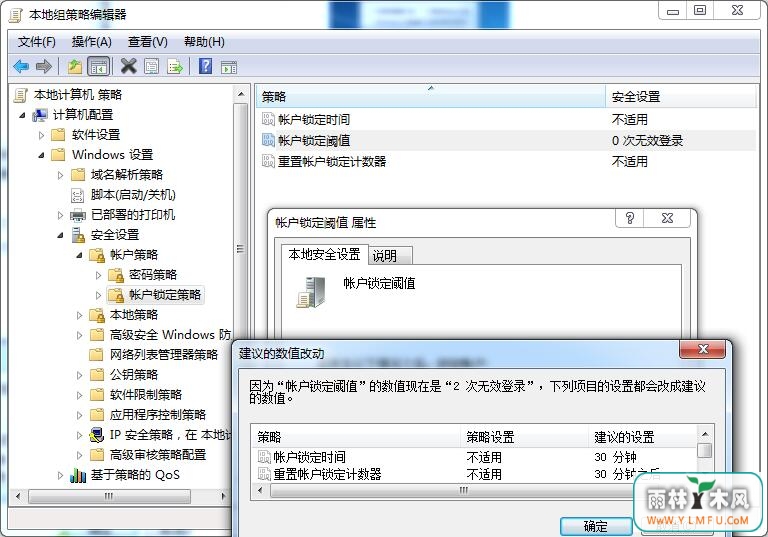This screenshot has width=768, height=537.
Task: Go forward with the gray right arrow
Action: pyautogui.click(x=44, y=66)
